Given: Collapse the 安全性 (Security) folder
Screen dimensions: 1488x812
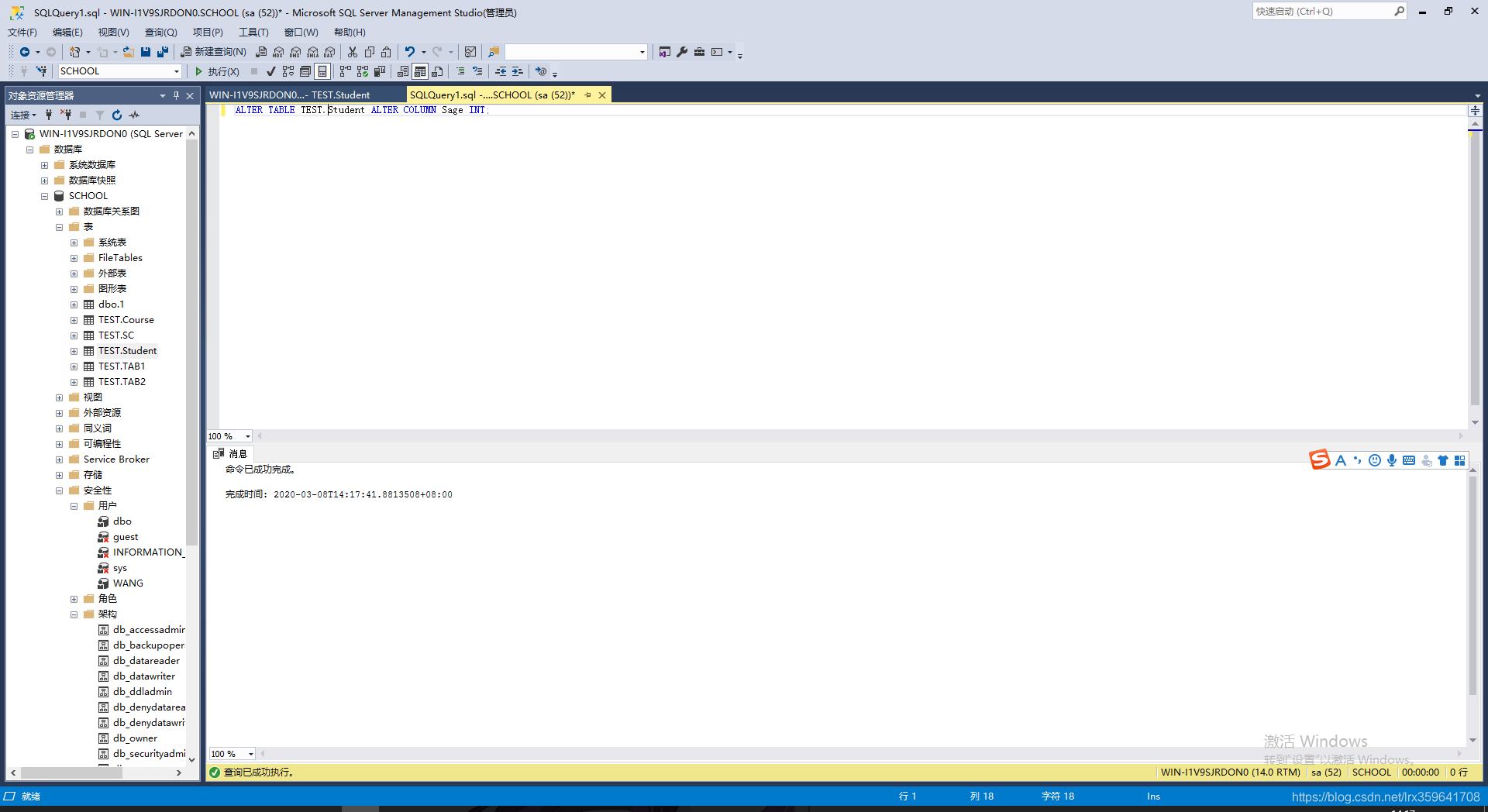Looking at the screenshot, I should (59, 490).
